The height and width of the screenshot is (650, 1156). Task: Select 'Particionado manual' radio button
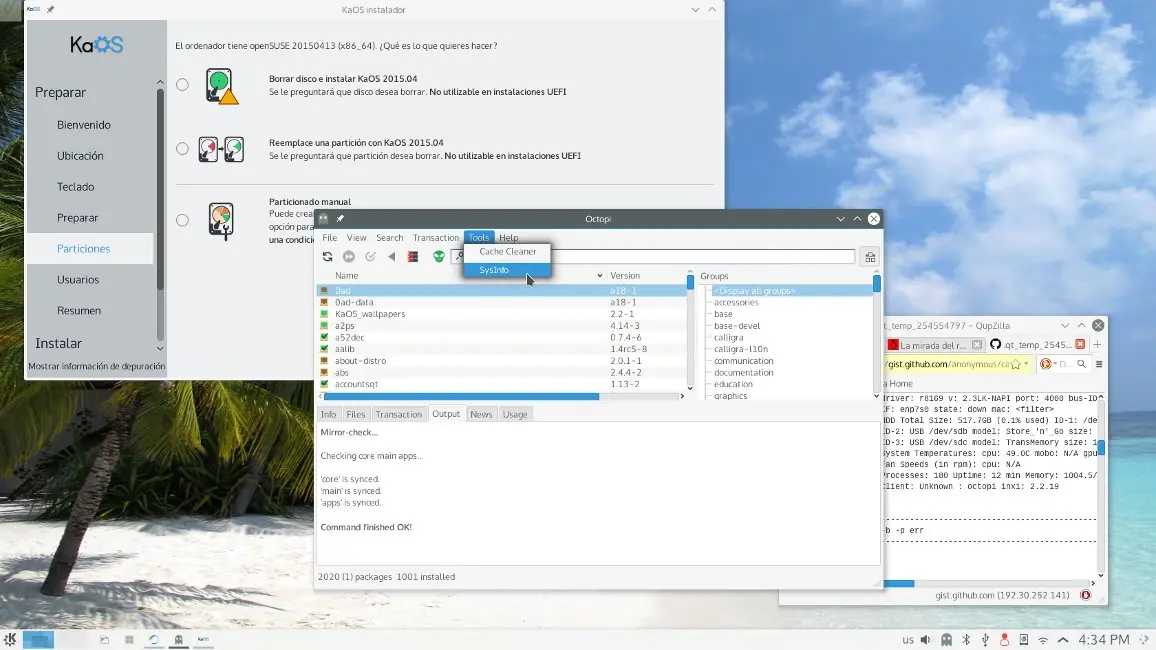click(x=182, y=220)
